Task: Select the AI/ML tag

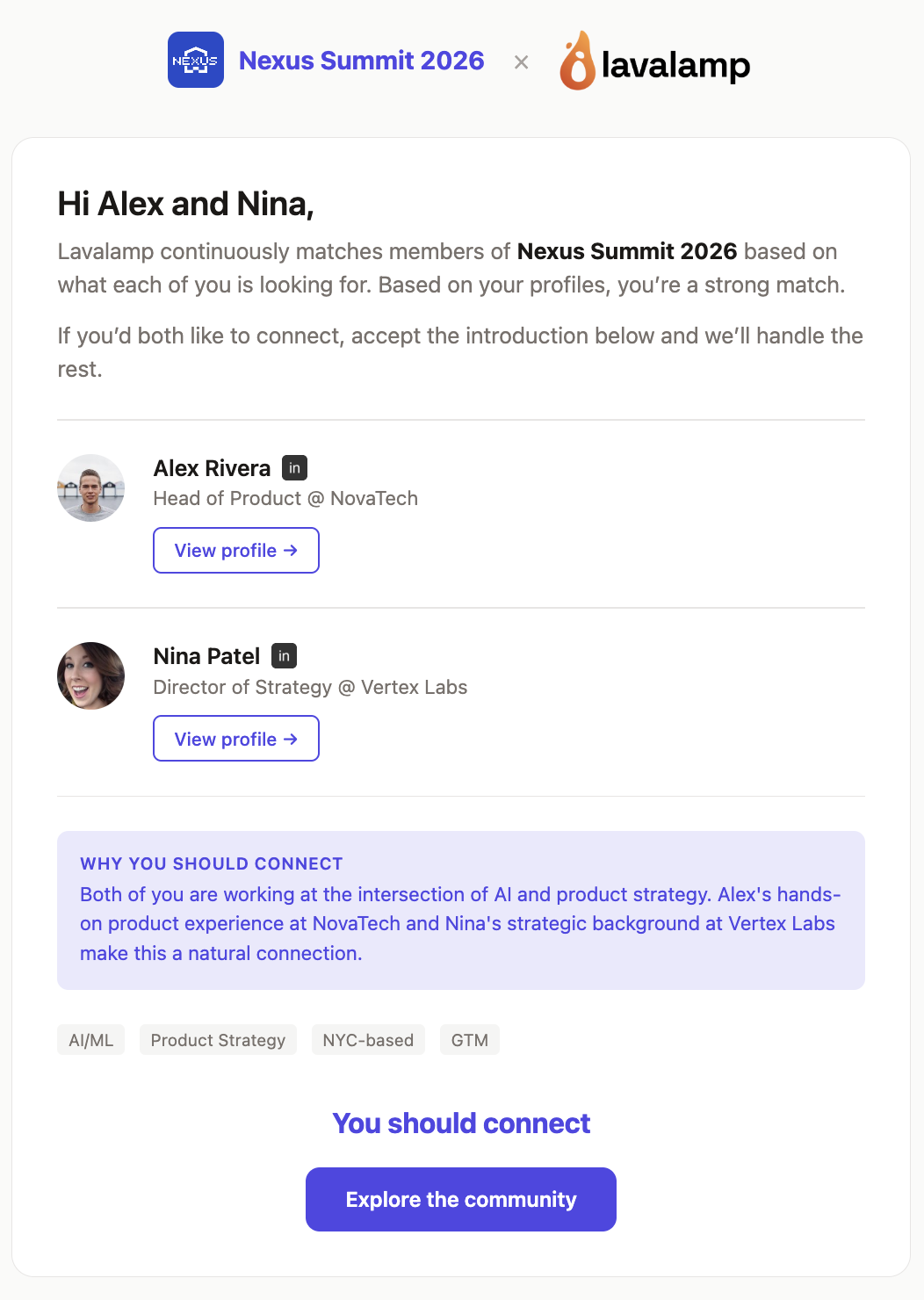Action: (90, 1039)
